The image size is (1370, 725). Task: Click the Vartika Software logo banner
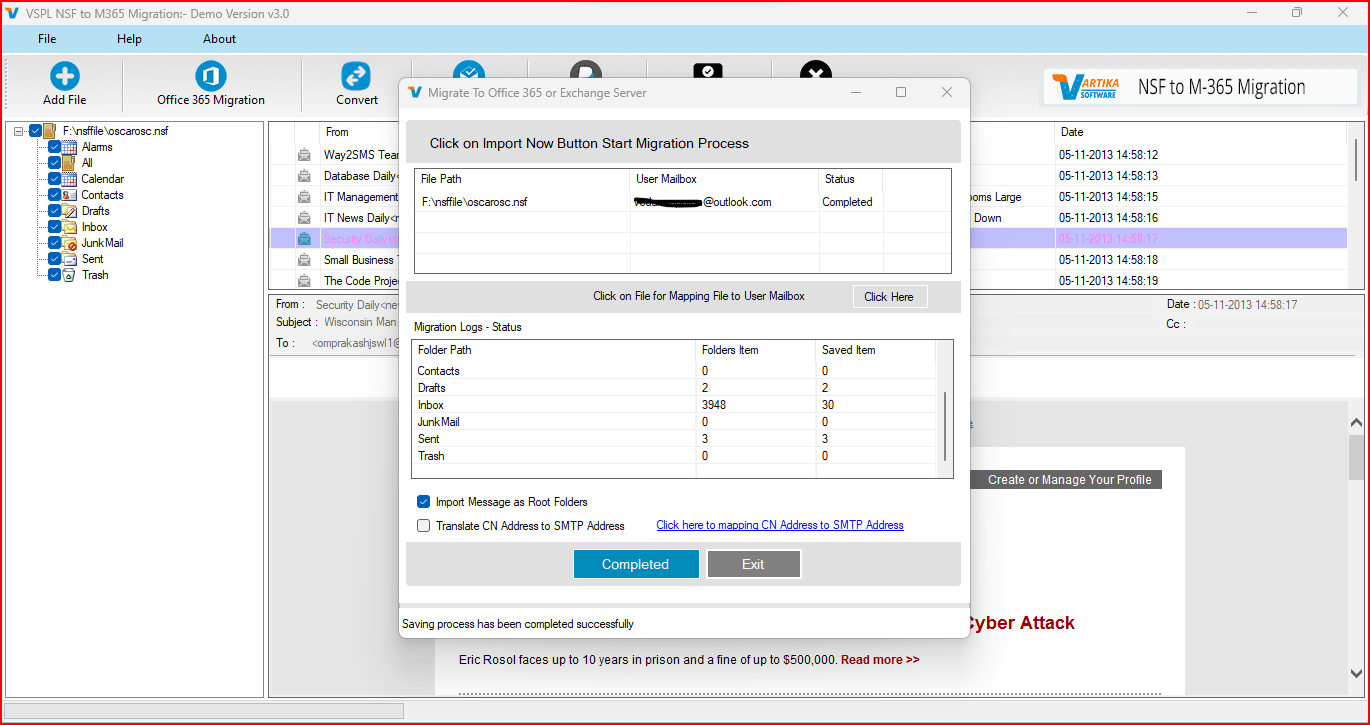coord(1200,87)
